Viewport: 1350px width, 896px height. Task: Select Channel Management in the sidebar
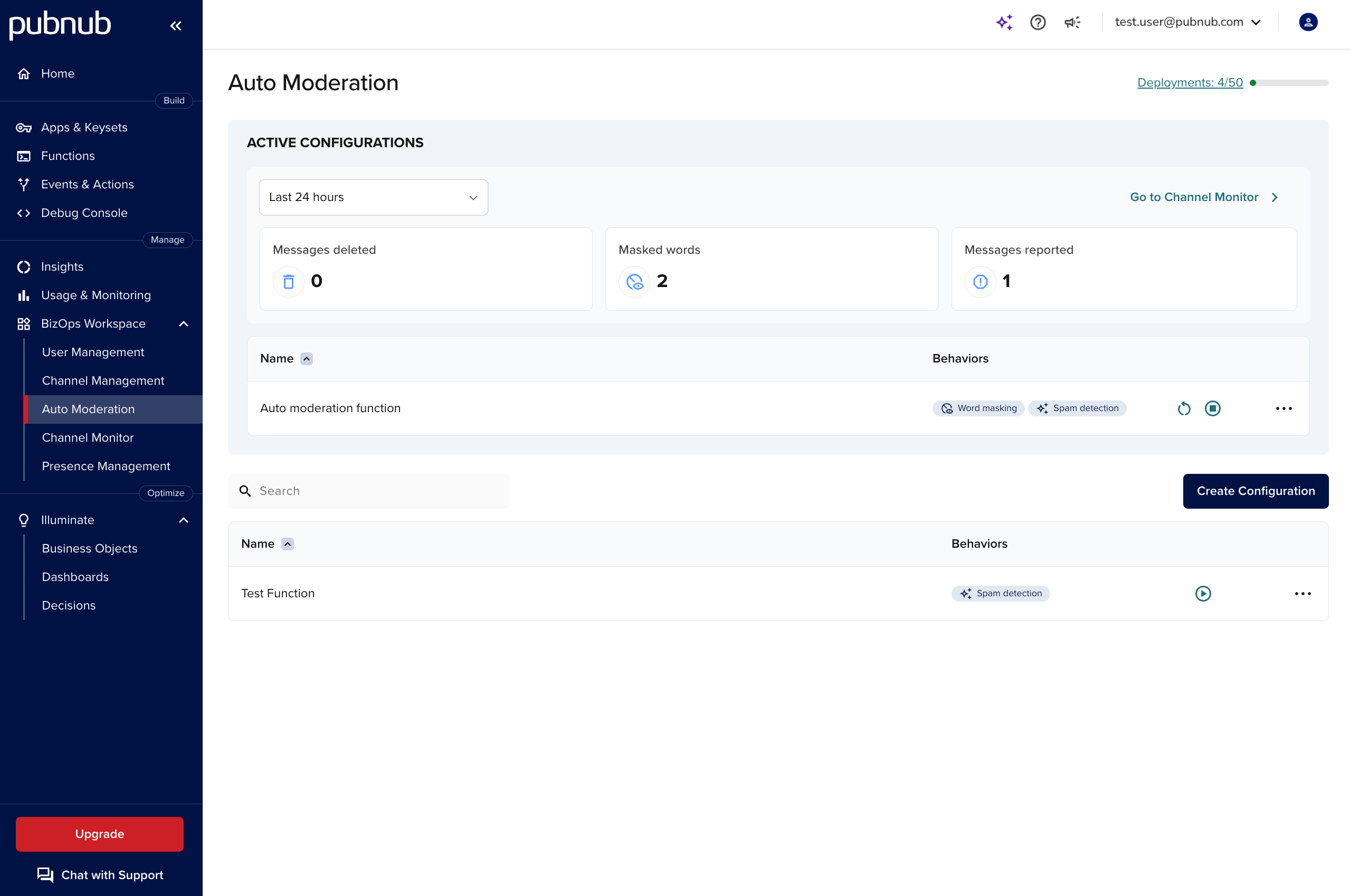[103, 380]
